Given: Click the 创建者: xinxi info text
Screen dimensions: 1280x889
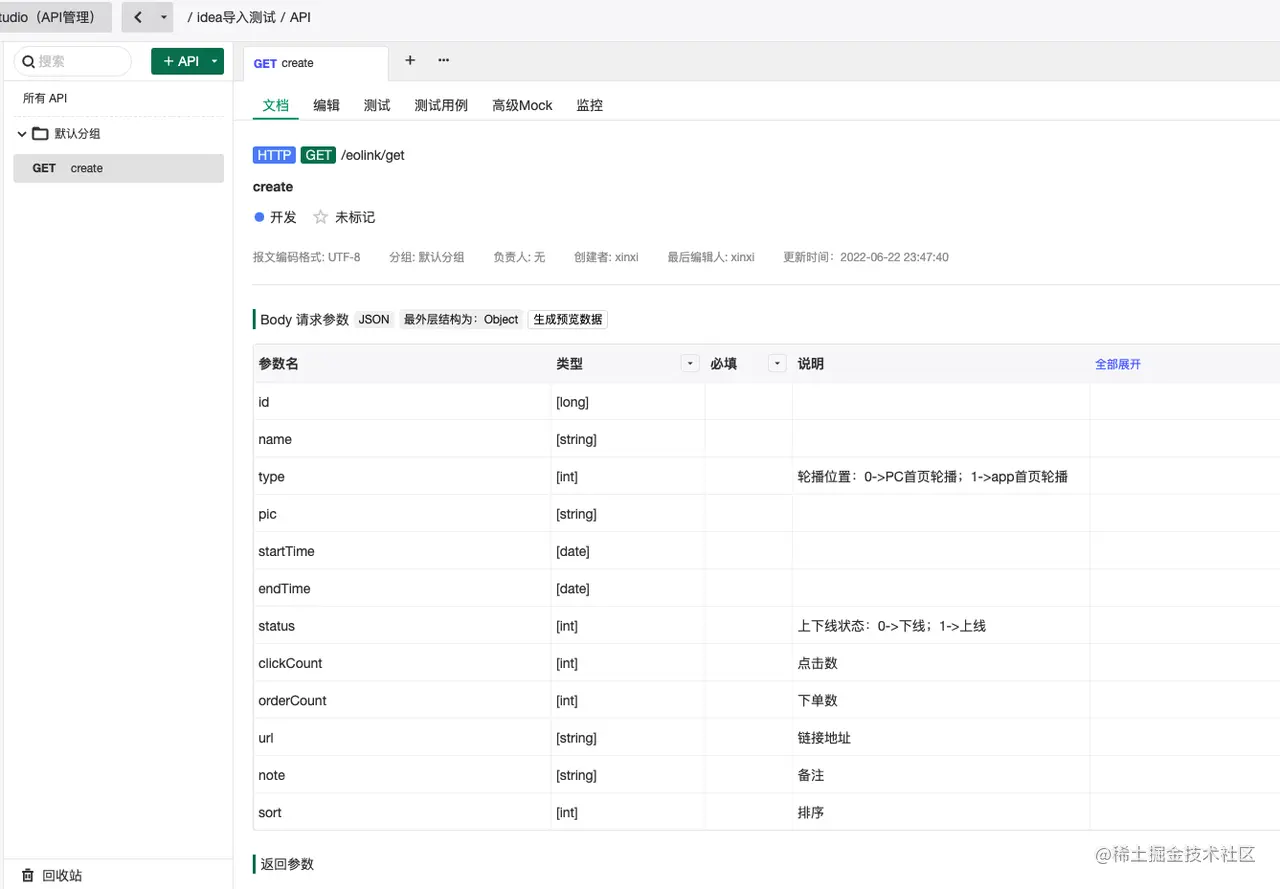Looking at the screenshot, I should click(x=606, y=257).
